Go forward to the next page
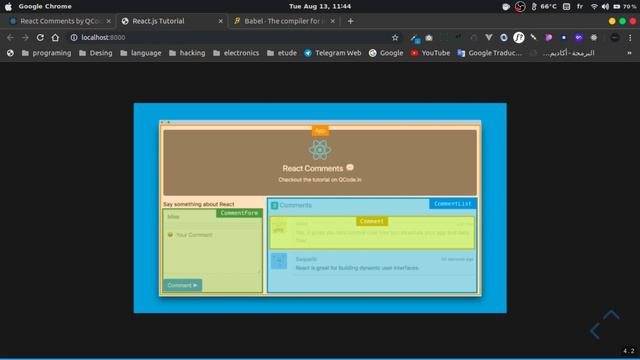Image resolution: width=640 pixels, height=360 pixels. 25,38
